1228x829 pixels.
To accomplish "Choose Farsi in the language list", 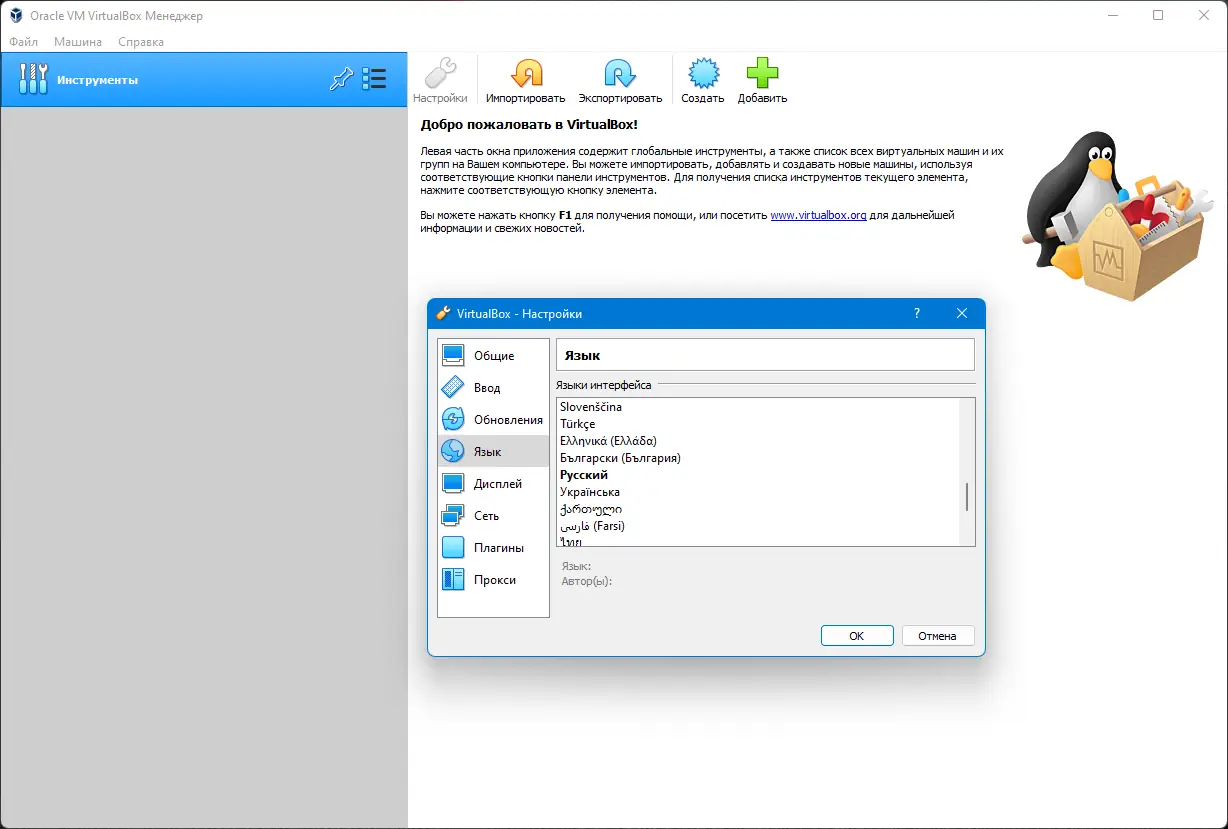I will (x=757, y=526).
